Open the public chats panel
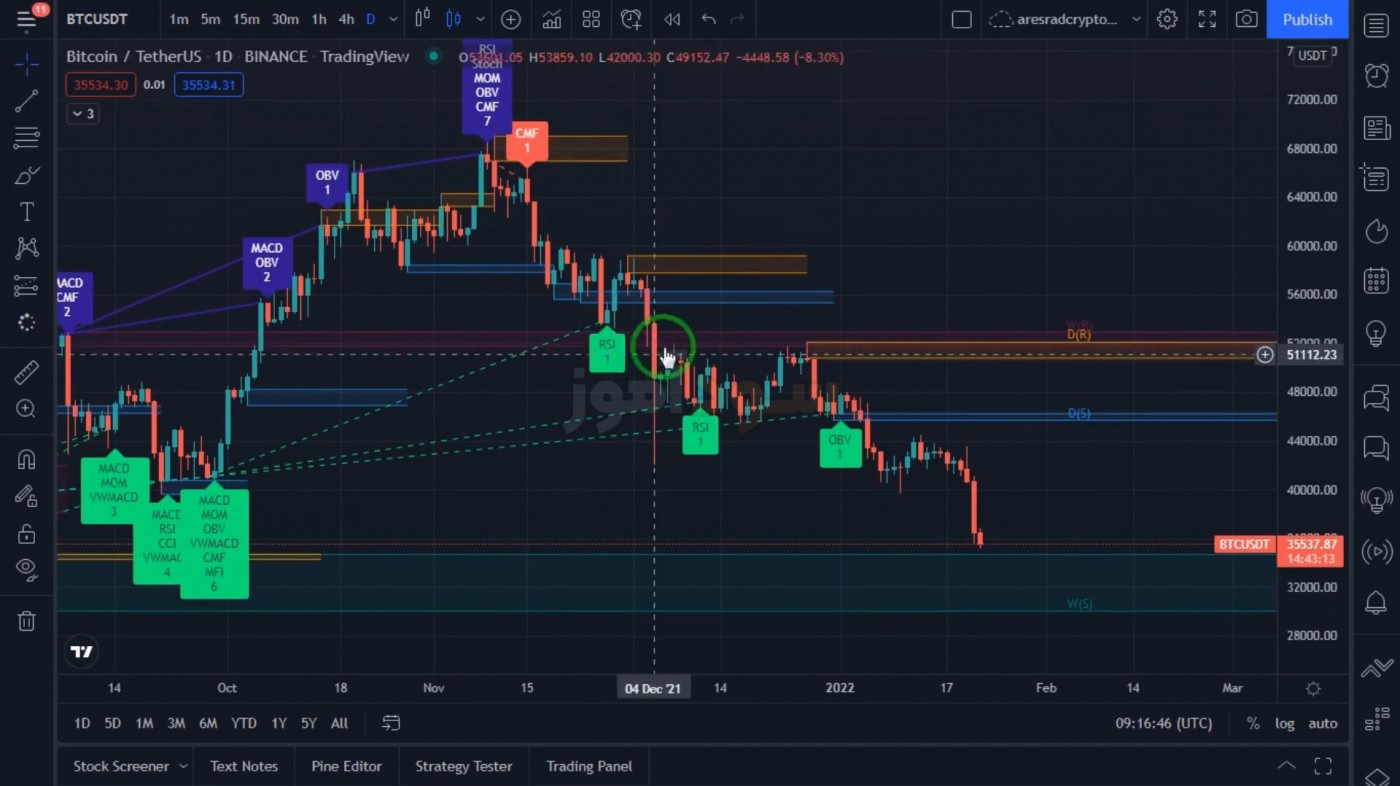1400x786 pixels. 1377,398
